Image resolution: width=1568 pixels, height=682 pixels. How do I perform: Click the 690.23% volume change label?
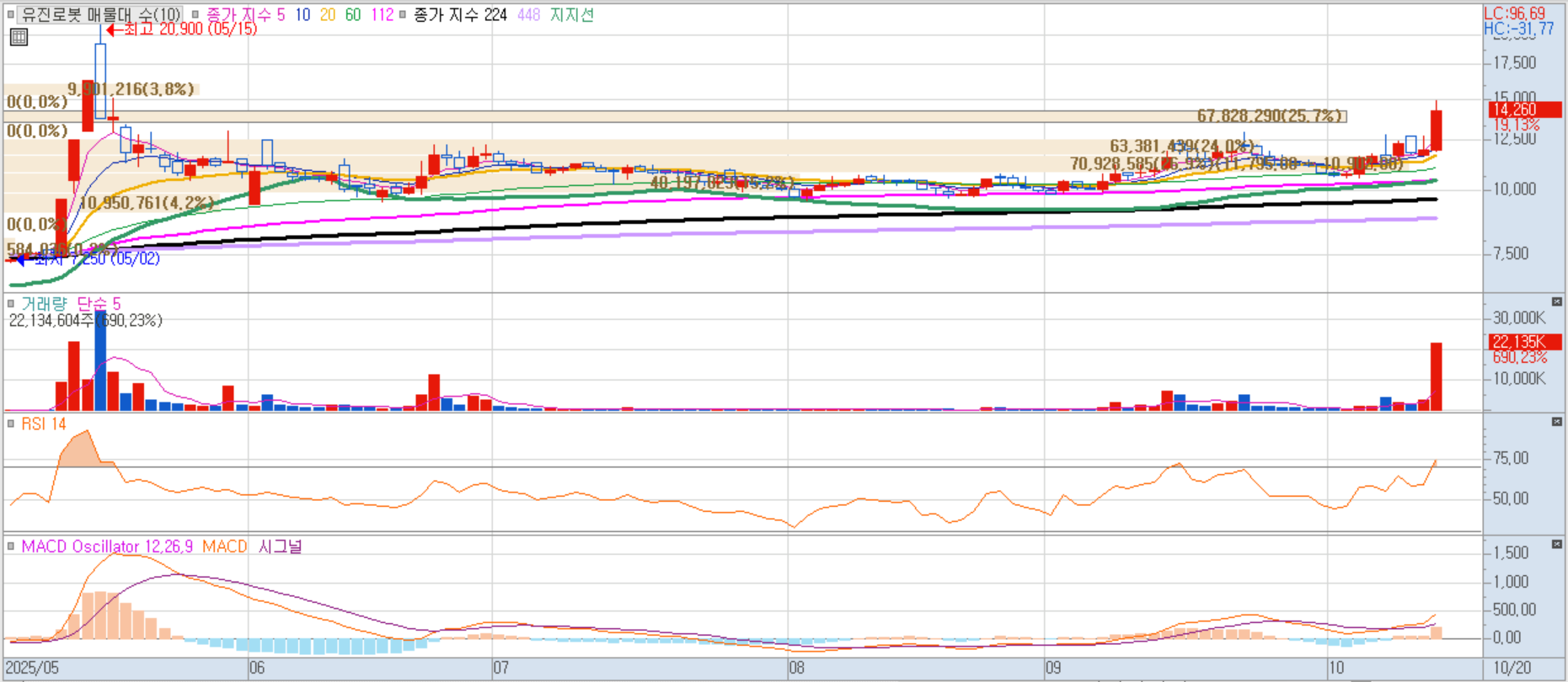tap(1520, 357)
